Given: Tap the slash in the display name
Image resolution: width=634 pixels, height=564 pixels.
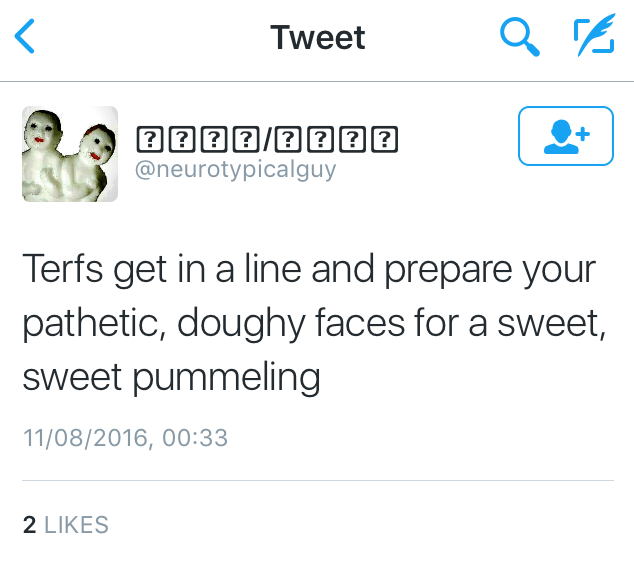Looking at the screenshot, I should pyautogui.click(x=267, y=139).
